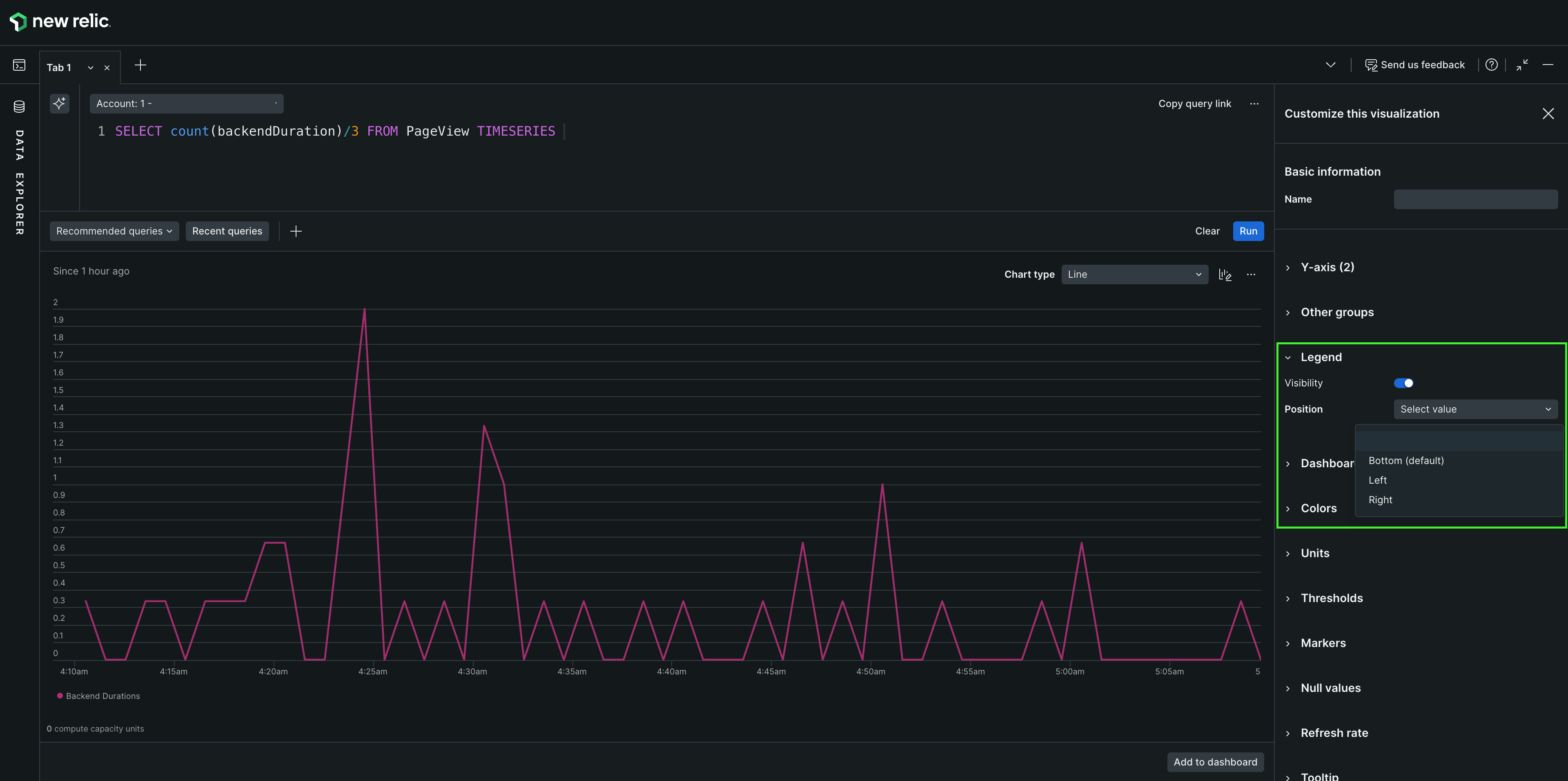Image resolution: width=1568 pixels, height=781 pixels.
Task: Expand the Y-axis (2) section
Action: pyautogui.click(x=1327, y=267)
